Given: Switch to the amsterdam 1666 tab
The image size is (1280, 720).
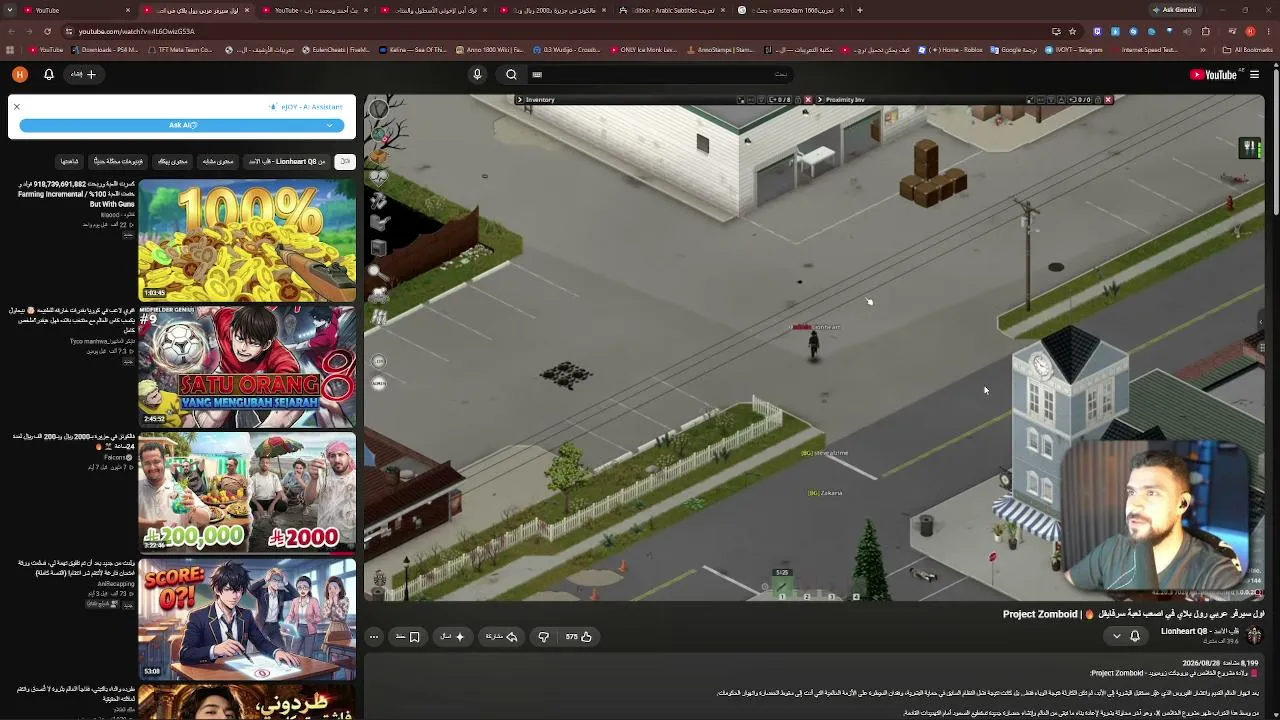Looking at the screenshot, I should (790, 10).
